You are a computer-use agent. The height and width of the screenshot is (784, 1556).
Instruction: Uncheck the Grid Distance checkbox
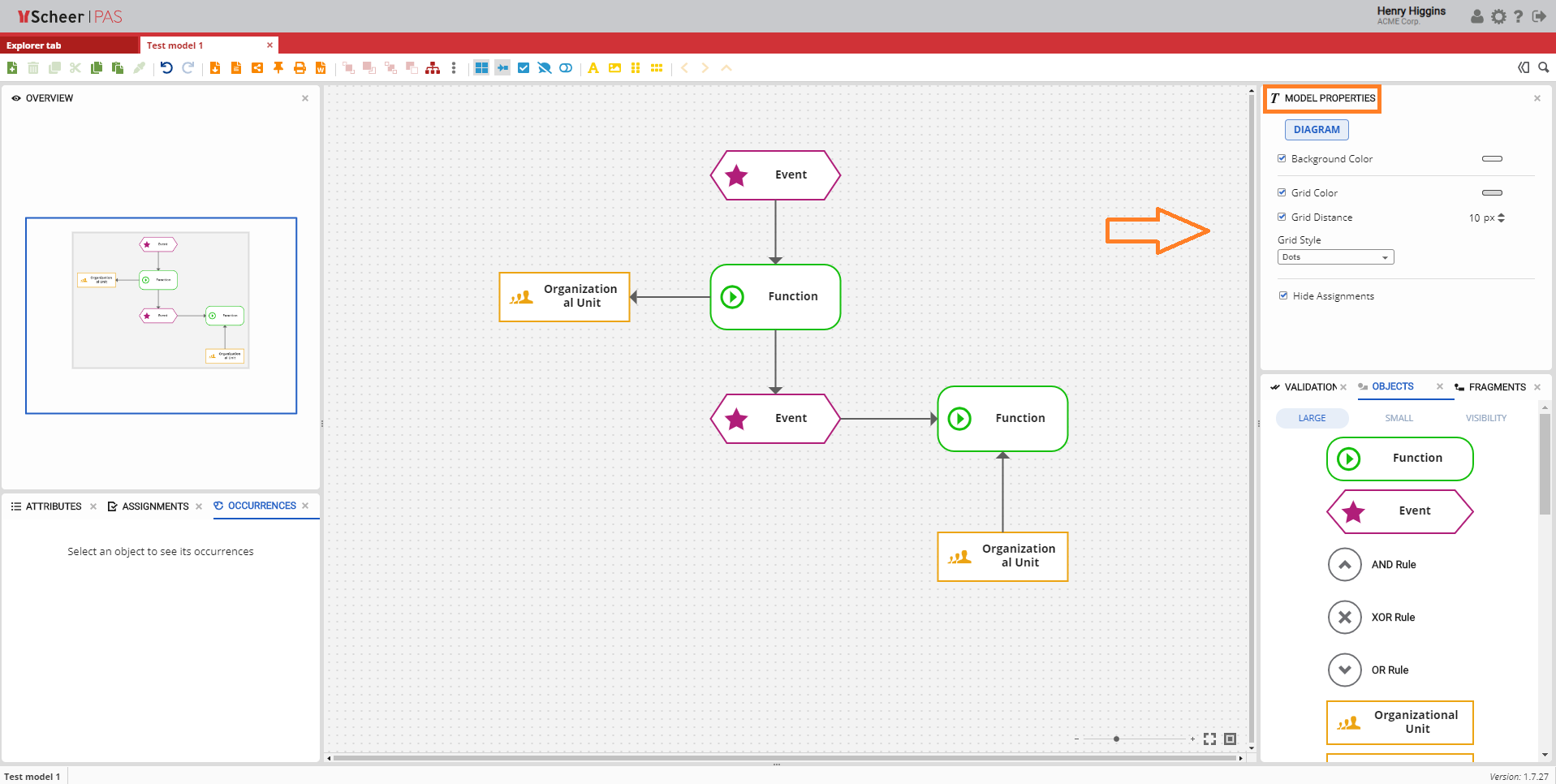pyautogui.click(x=1282, y=218)
